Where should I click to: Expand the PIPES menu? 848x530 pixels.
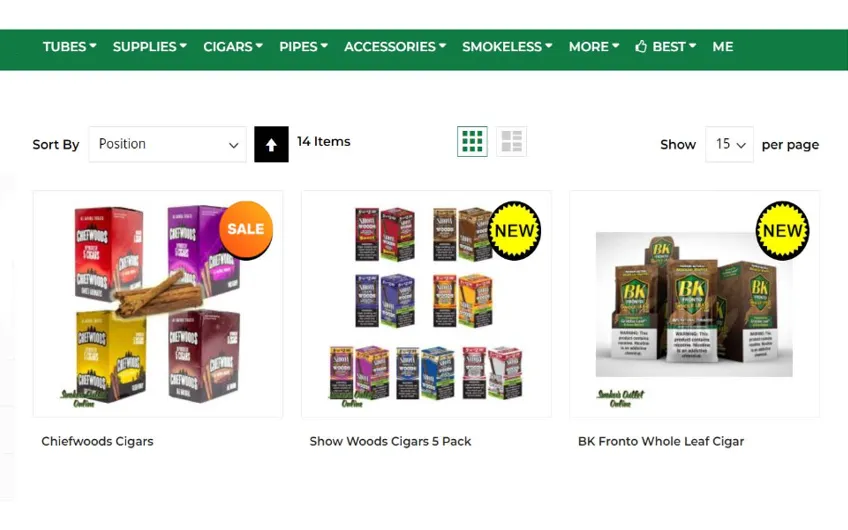tap(303, 47)
